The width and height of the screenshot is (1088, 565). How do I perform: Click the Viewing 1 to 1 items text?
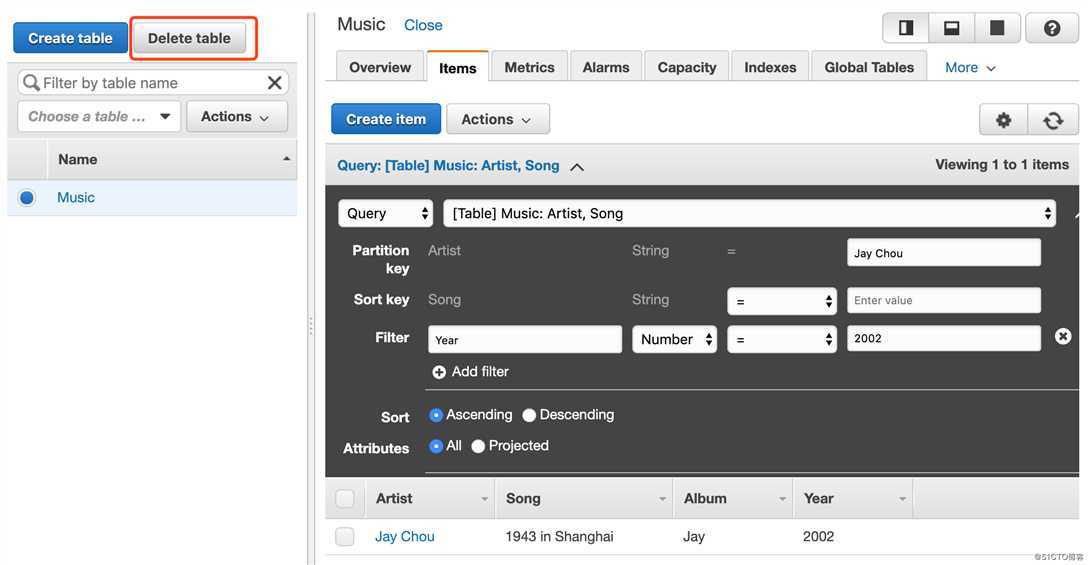[x=1002, y=165]
